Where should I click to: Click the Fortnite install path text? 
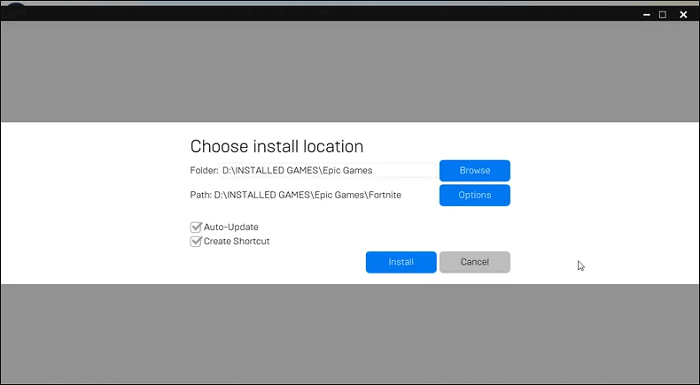[x=308, y=195]
